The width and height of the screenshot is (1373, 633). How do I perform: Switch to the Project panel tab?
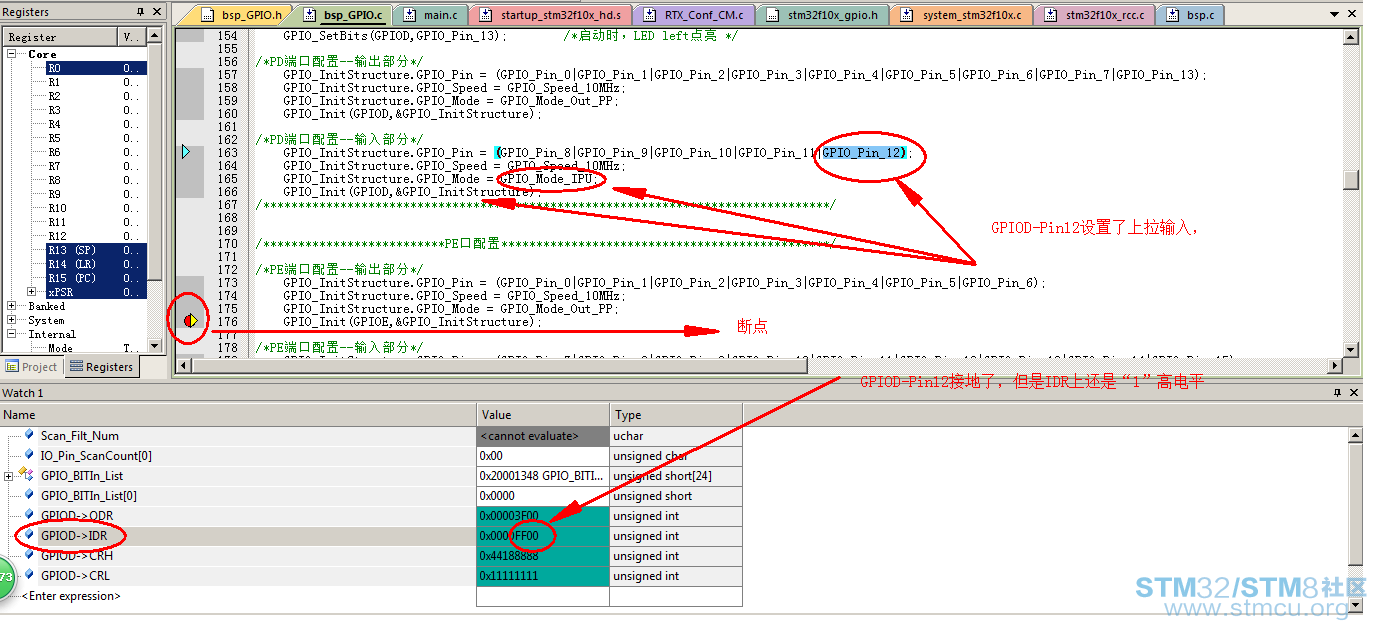pos(33,366)
